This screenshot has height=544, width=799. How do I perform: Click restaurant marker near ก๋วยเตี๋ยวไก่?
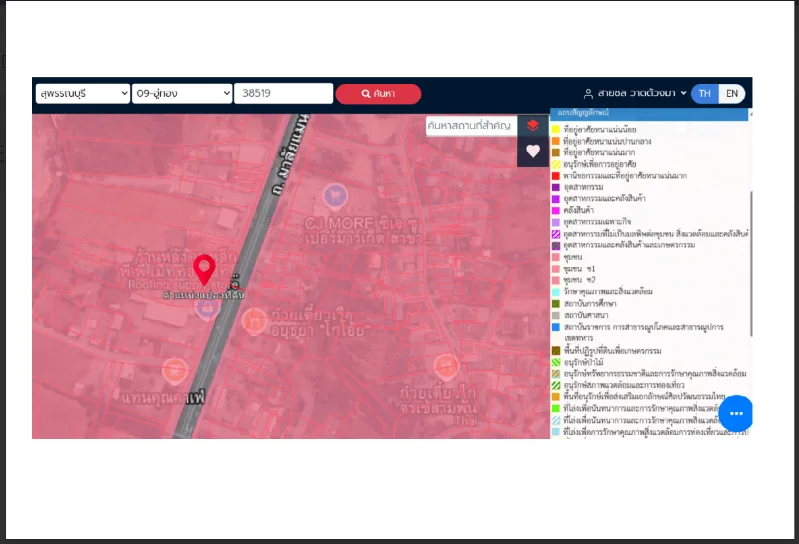click(x=446, y=366)
